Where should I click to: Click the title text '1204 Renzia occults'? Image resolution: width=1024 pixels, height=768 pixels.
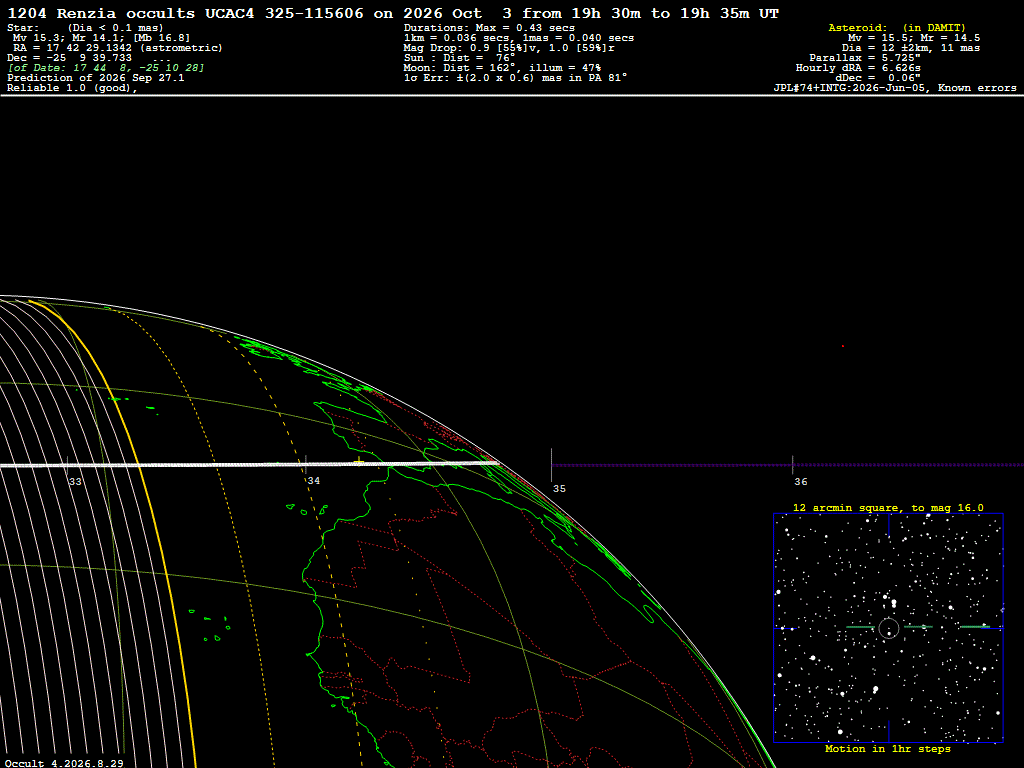pyautogui.click(x=101, y=13)
